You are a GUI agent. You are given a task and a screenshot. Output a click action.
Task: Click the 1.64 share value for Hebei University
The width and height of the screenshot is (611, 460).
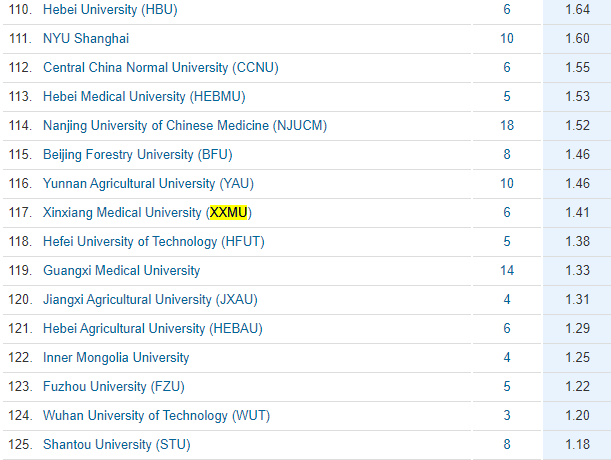click(x=579, y=9)
